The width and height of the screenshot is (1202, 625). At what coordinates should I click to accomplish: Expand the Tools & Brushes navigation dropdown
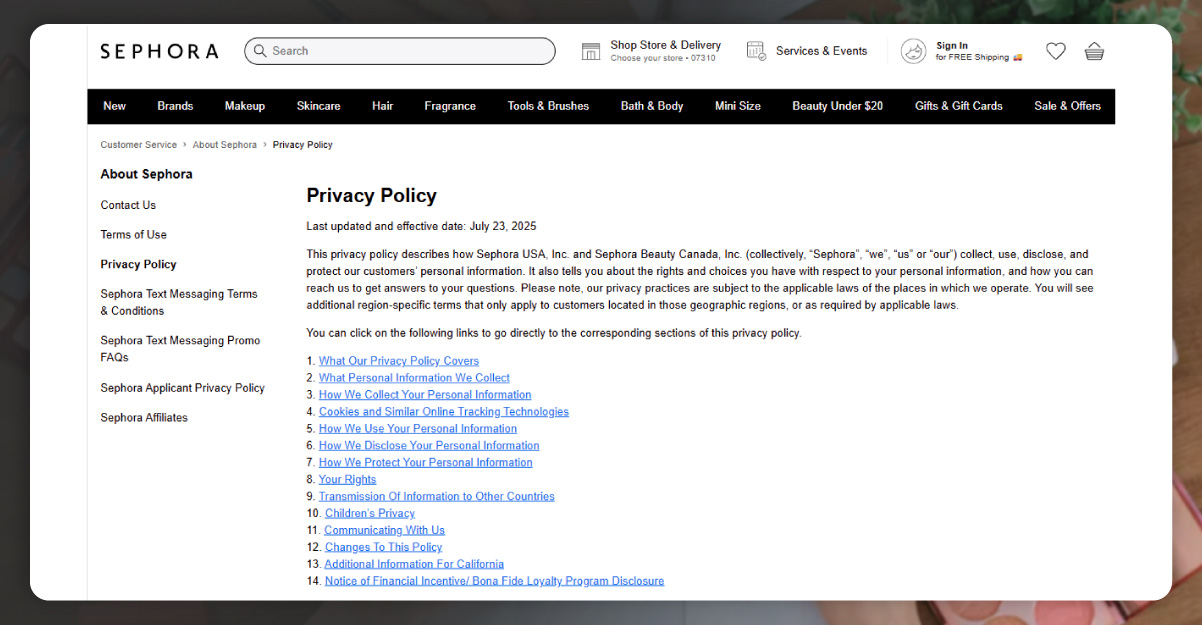click(x=548, y=106)
